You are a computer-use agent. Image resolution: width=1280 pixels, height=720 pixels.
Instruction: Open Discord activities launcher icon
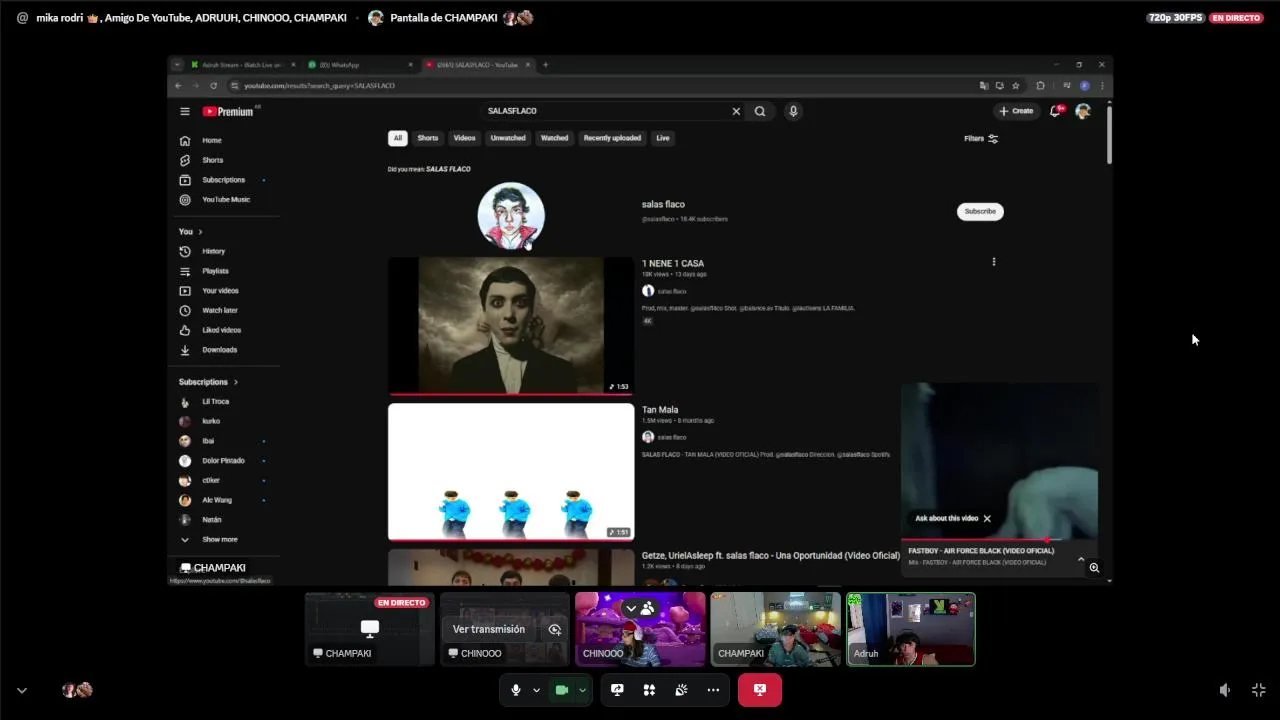(649, 690)
